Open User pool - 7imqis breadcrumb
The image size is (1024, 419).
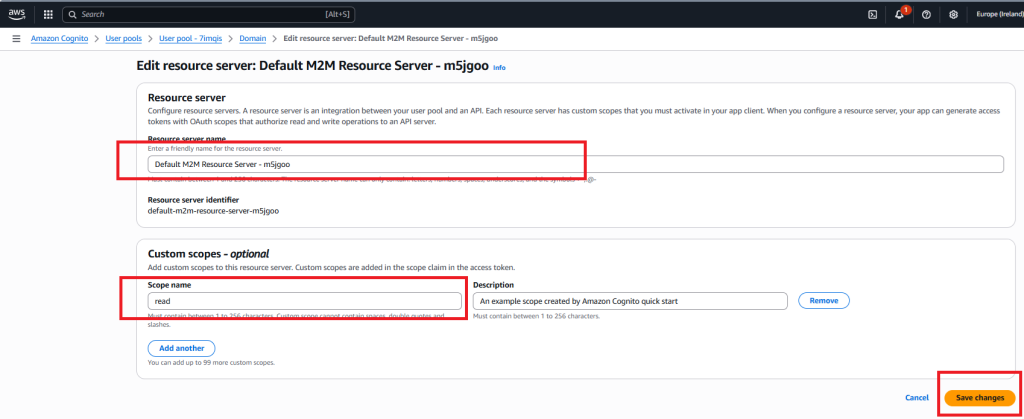click(193, 39)
